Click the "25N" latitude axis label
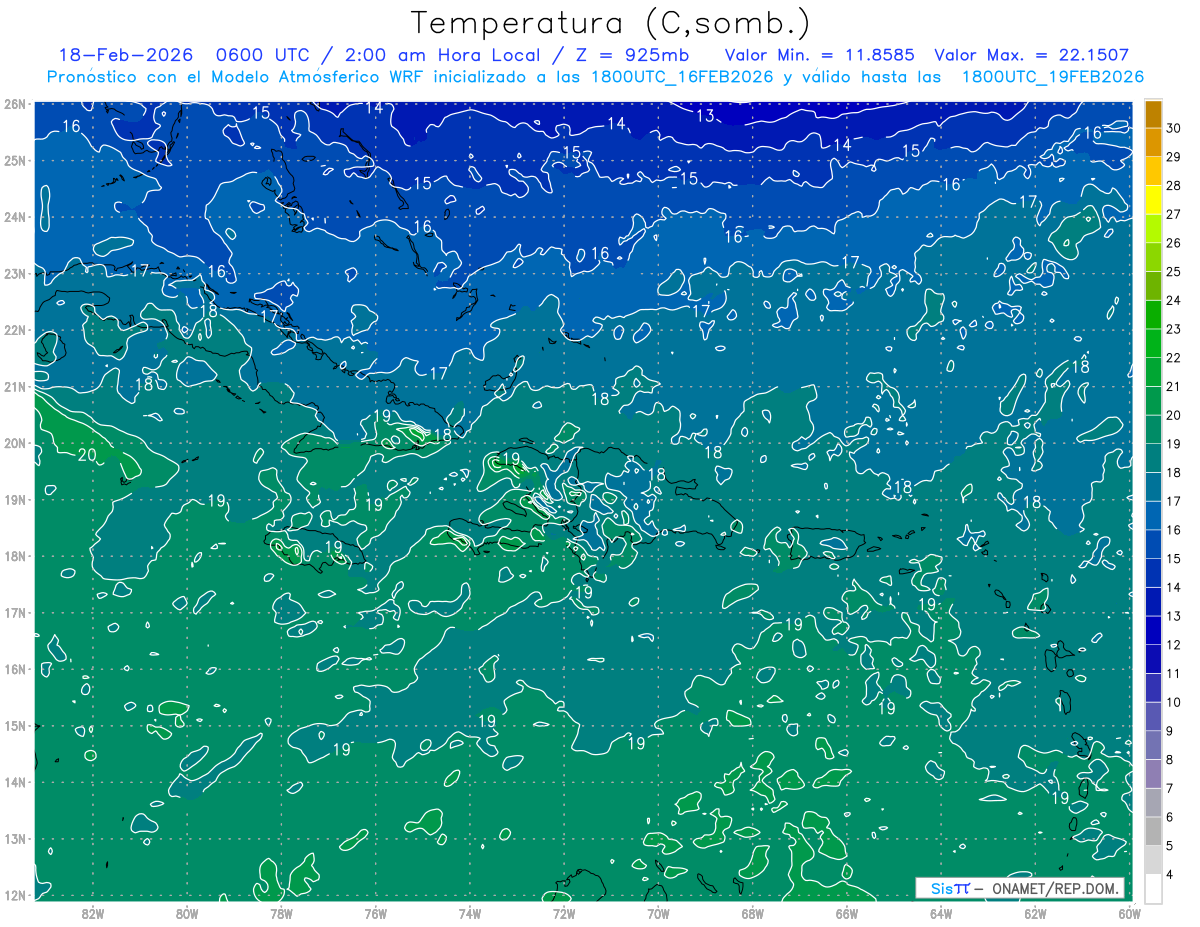1200x927 pixels. [15, 160]
